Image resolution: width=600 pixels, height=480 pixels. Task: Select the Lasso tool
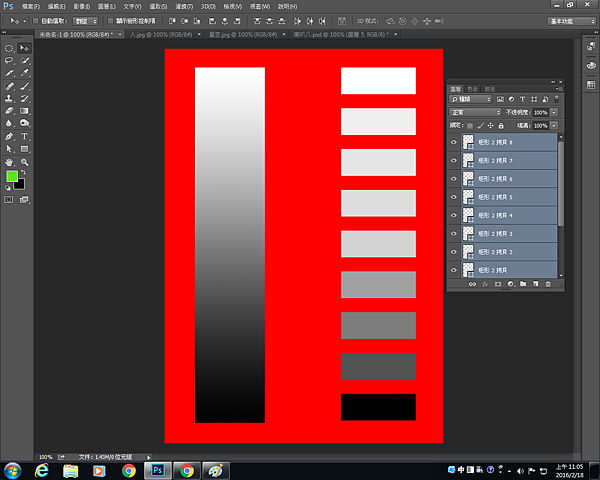click(x=9, y=60)
